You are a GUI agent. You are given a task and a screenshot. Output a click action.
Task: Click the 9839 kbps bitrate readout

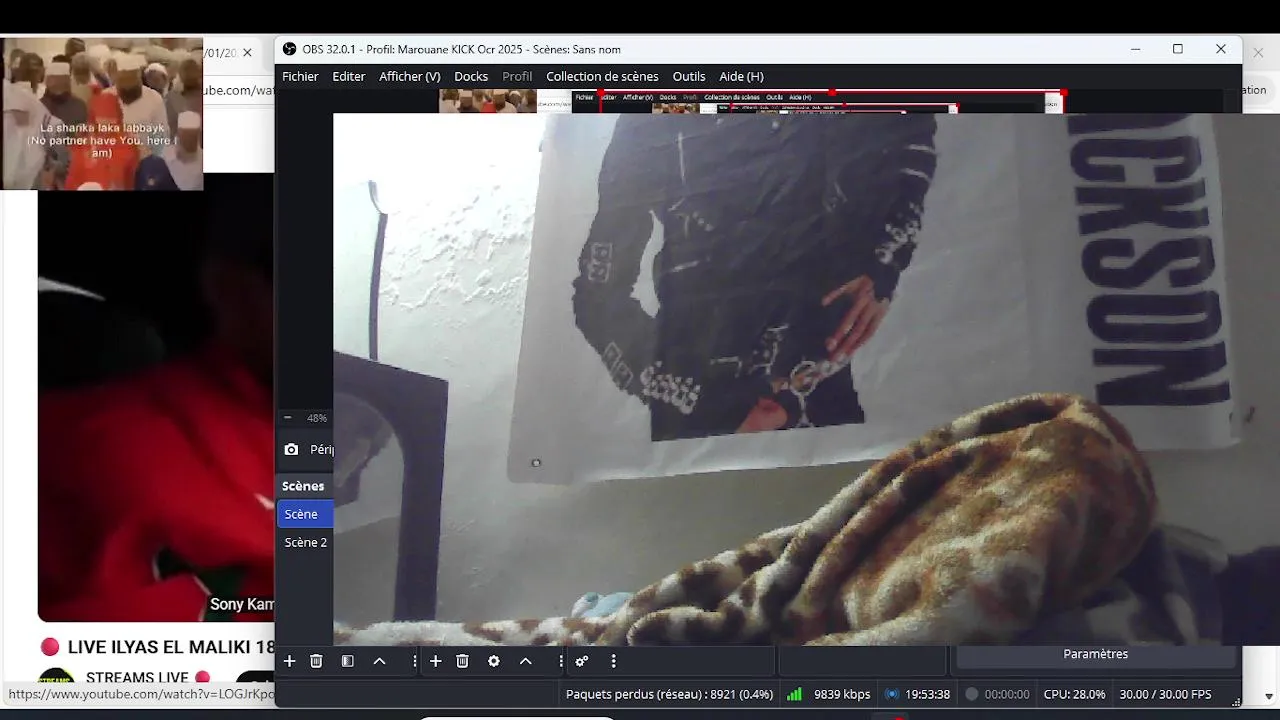[x=842, y=694]
